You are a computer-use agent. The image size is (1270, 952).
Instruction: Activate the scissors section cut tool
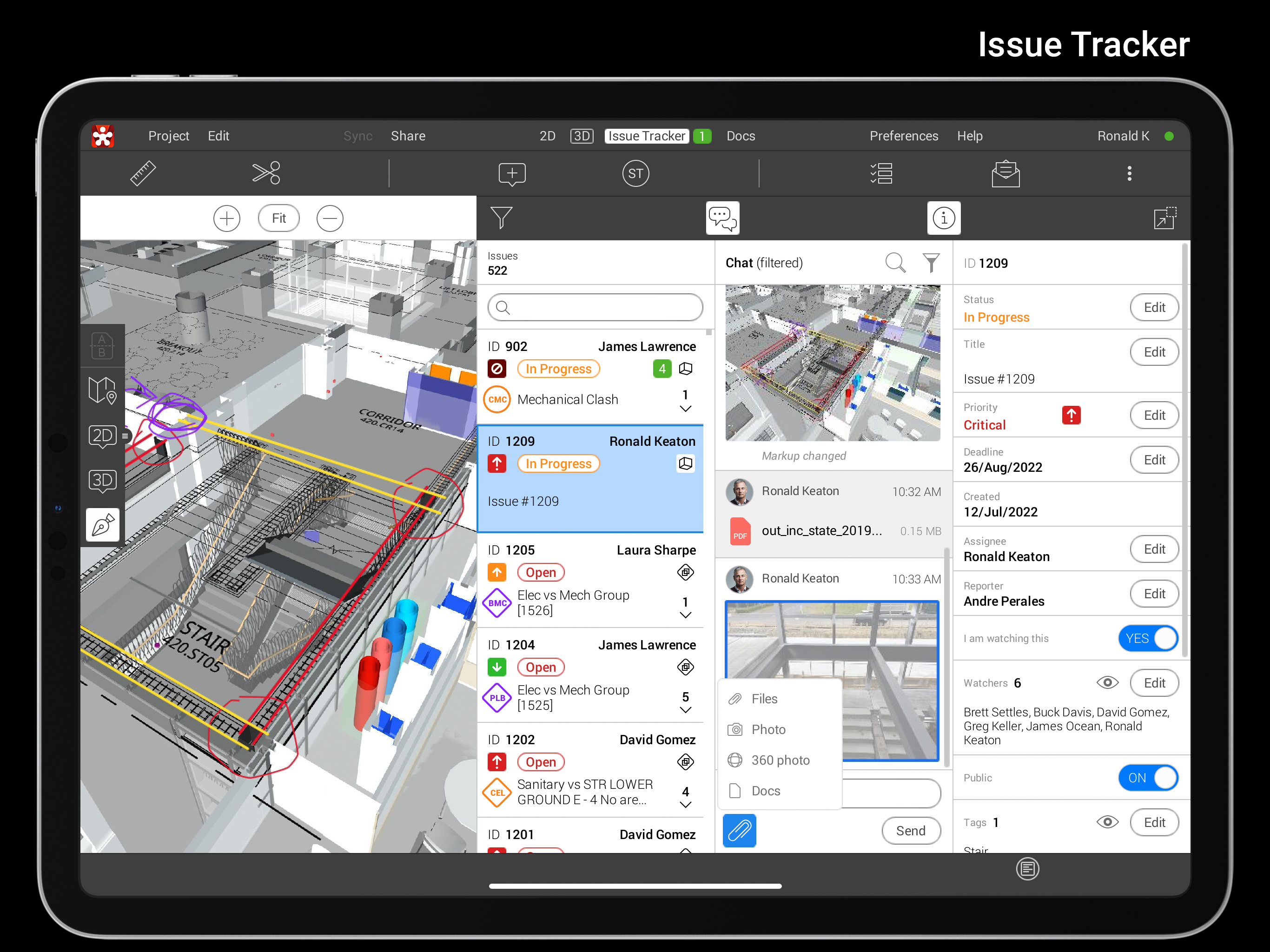(x=266, y=173)
